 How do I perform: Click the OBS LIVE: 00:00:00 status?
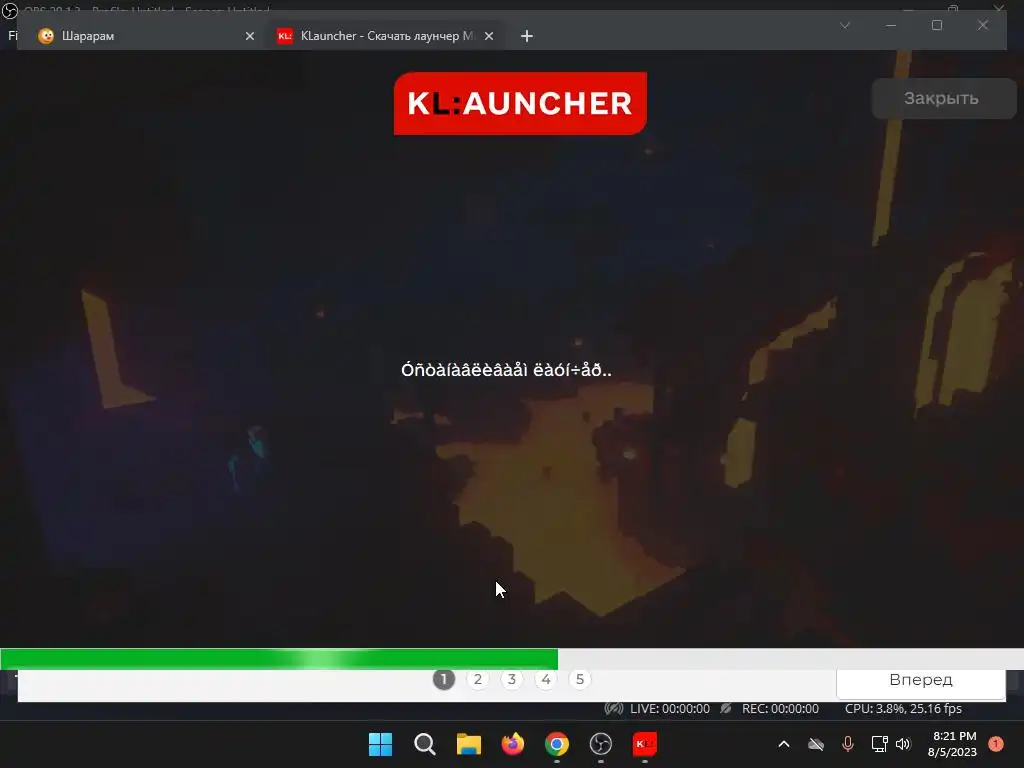669,709
